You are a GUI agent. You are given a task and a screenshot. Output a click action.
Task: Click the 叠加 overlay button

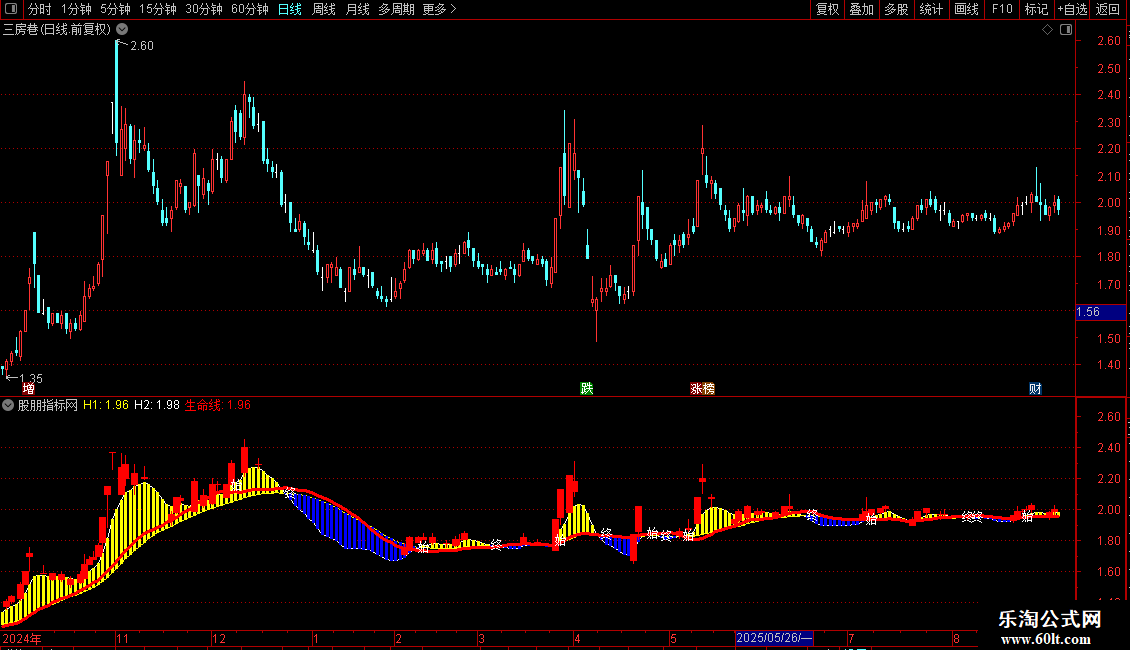pyautogui.click(x=861, y=9)
